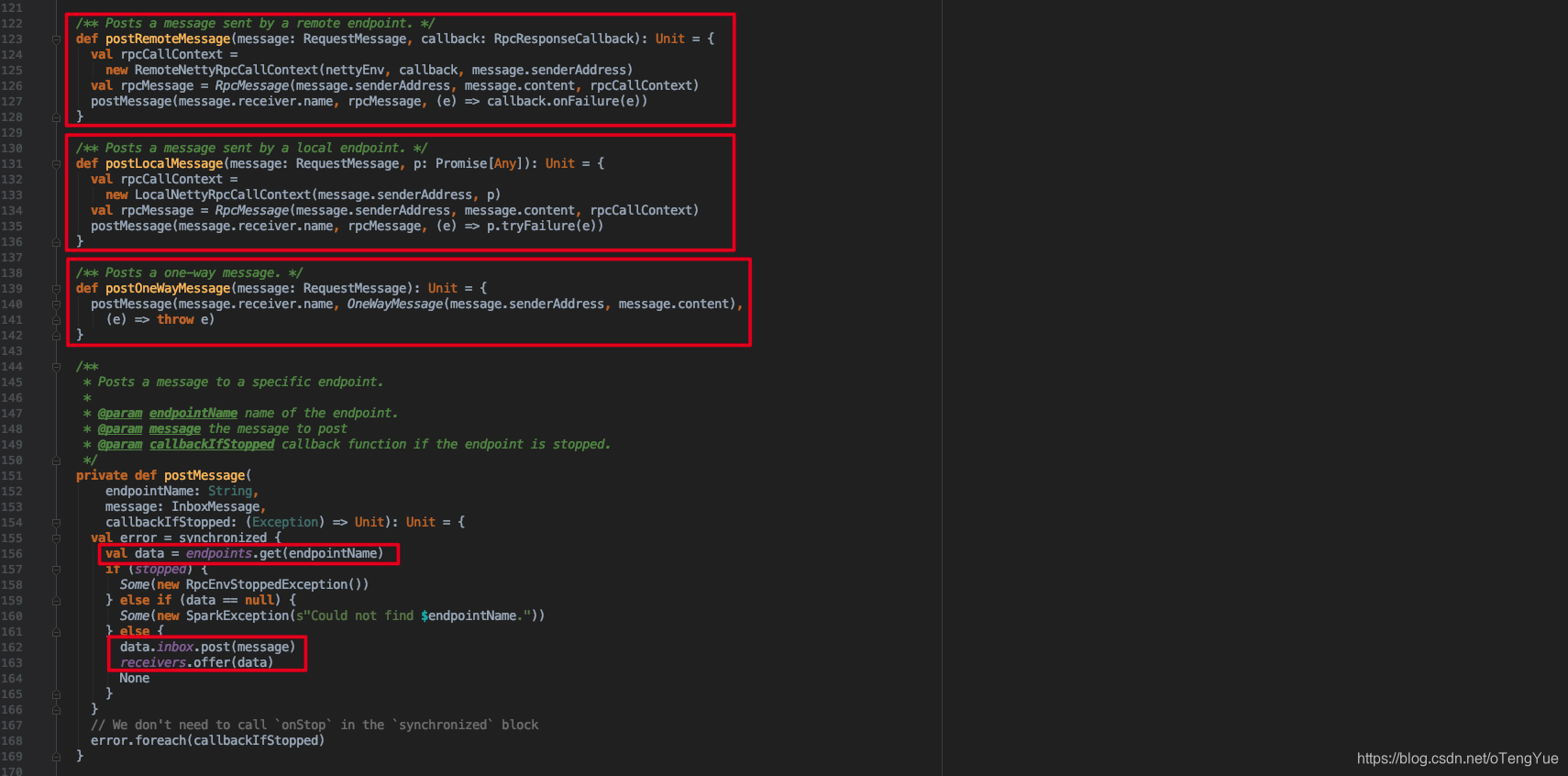Image resolution: width=1568 pixels, height=776 pixels.
Task: Click 'String' type on line 152
Action: [230, 492]
